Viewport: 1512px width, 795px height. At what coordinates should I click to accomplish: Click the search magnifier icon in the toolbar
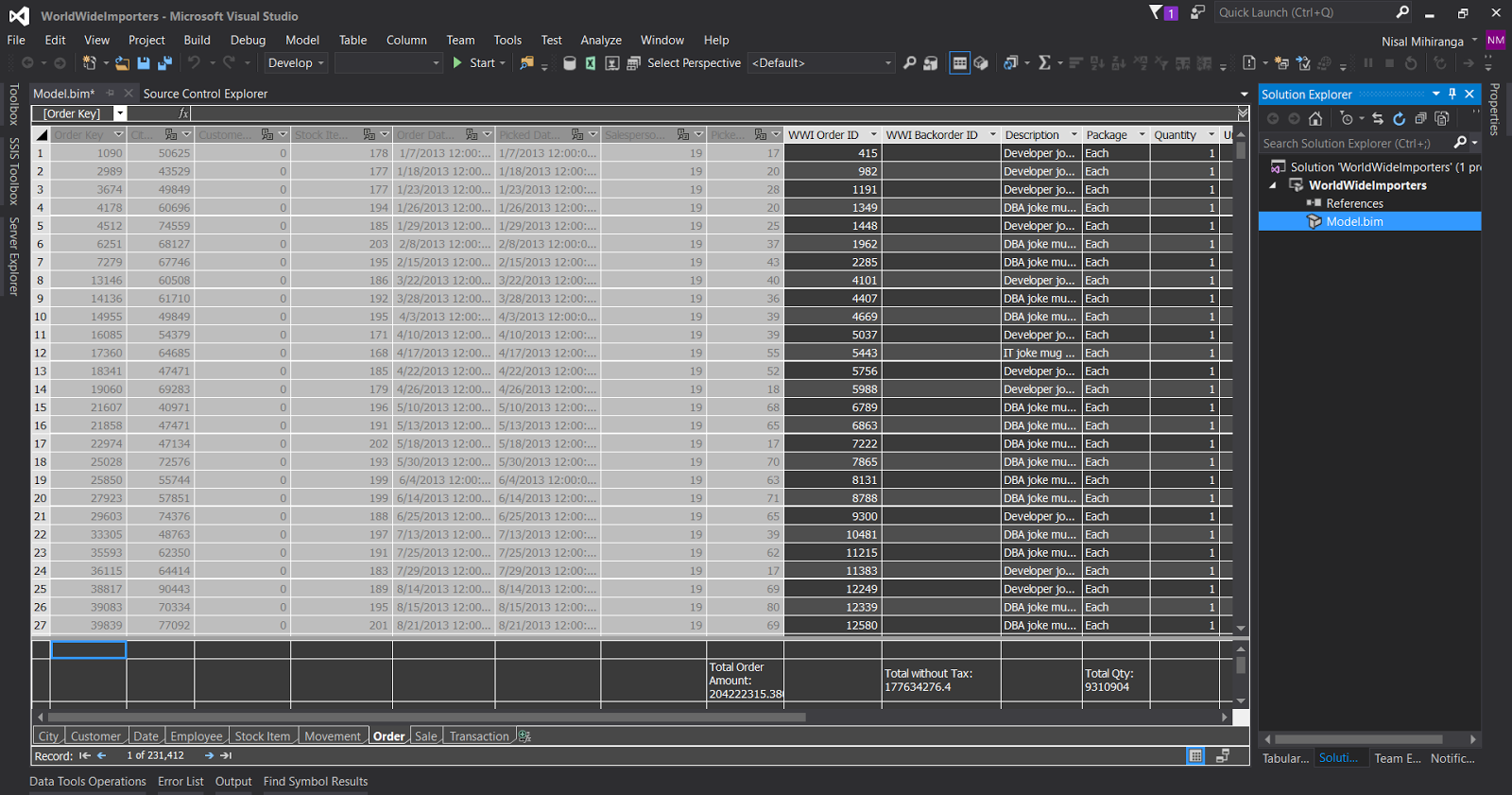coord(909,62)
